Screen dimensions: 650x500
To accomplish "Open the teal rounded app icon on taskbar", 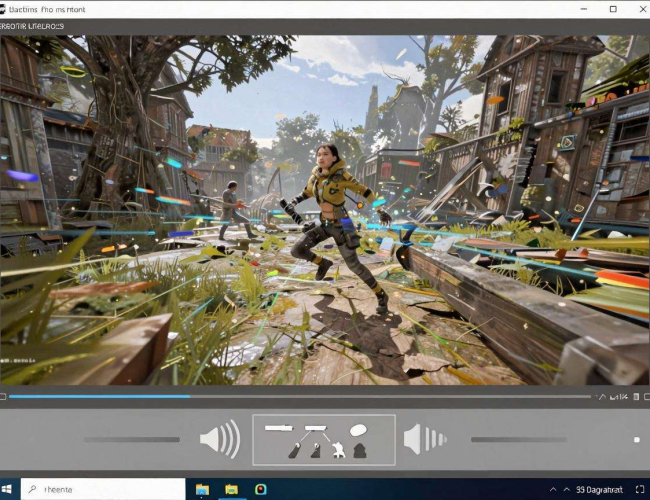I will pos(261,490).
